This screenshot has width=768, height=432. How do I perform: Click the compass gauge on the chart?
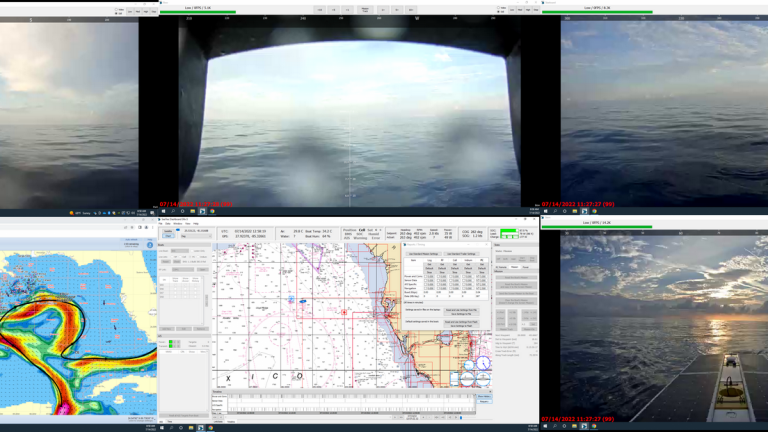pyautogui.click(x=481, y=362)
